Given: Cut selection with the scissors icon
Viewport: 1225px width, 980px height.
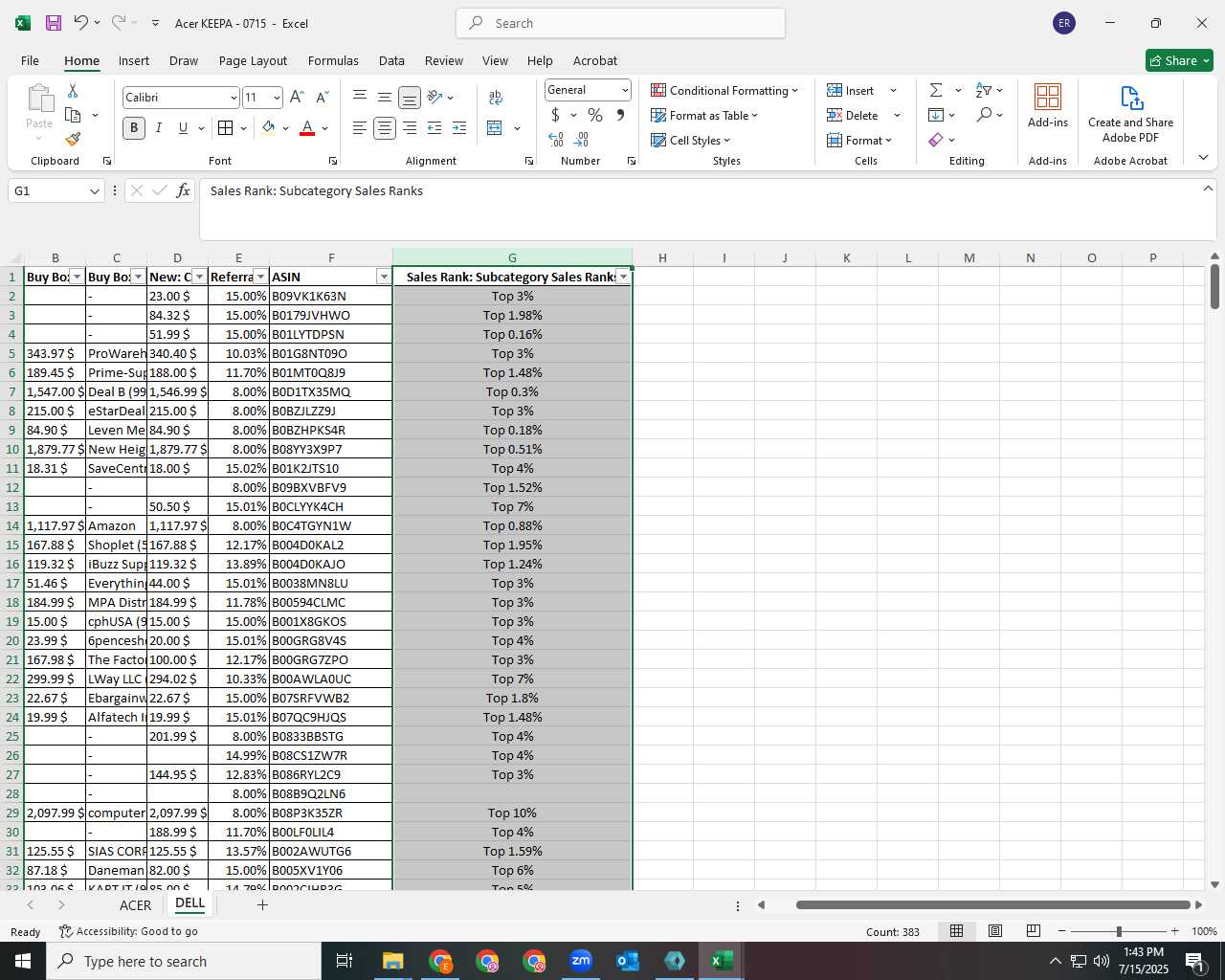Looking at the screenshot, I should click(73, 90).
